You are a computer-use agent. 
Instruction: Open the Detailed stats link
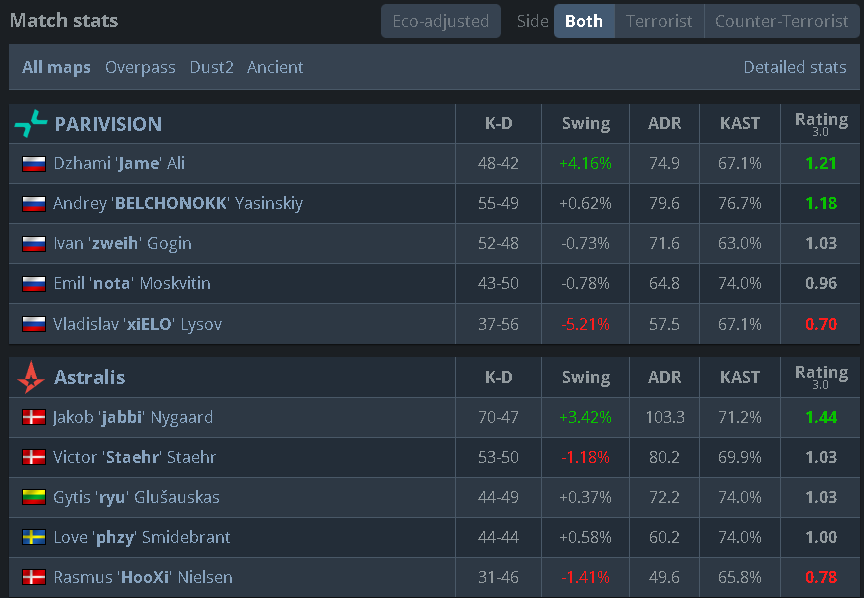coord(795,68)
